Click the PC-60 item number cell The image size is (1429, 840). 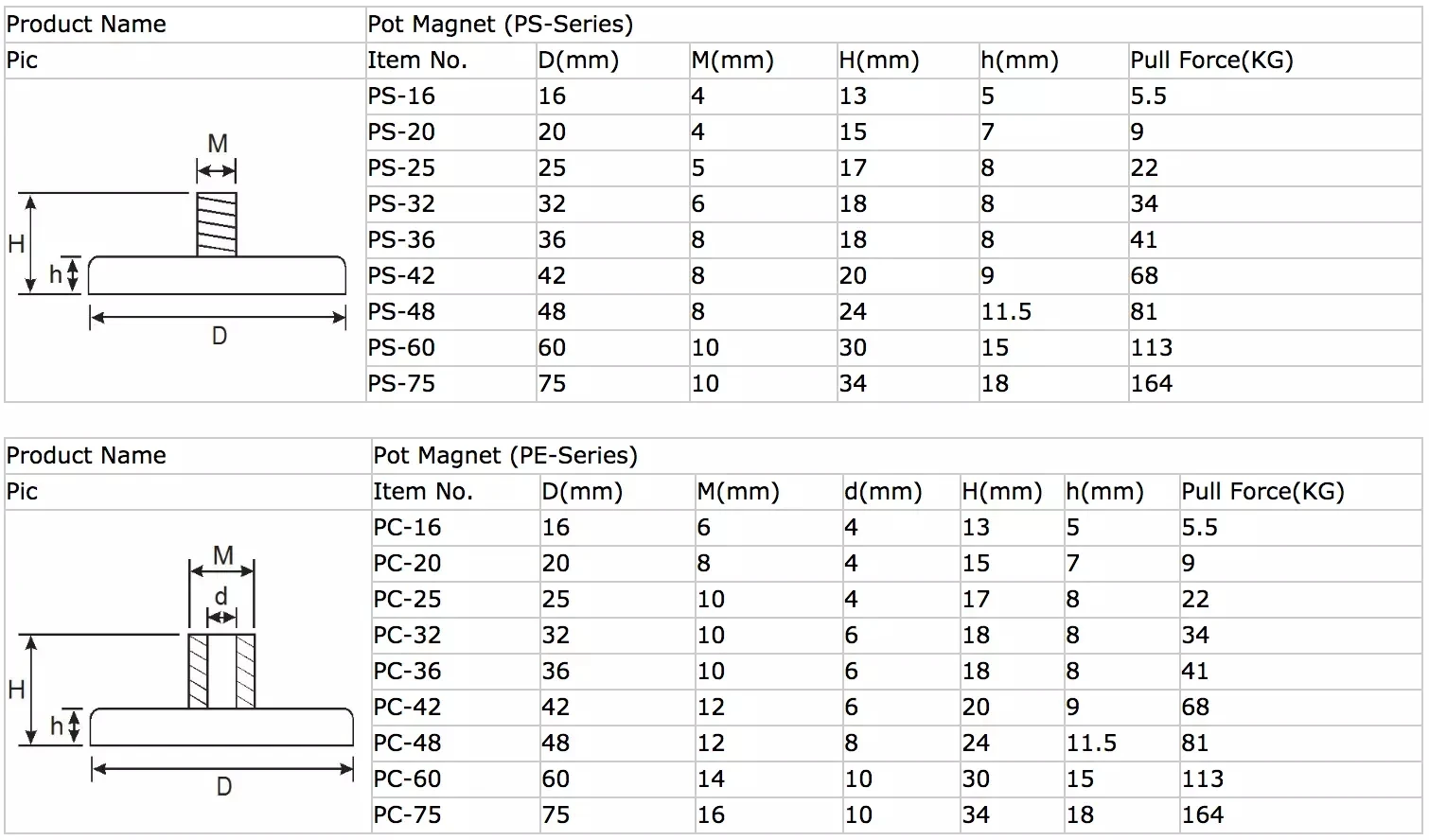pyautogui.click(x=407, y=779)
